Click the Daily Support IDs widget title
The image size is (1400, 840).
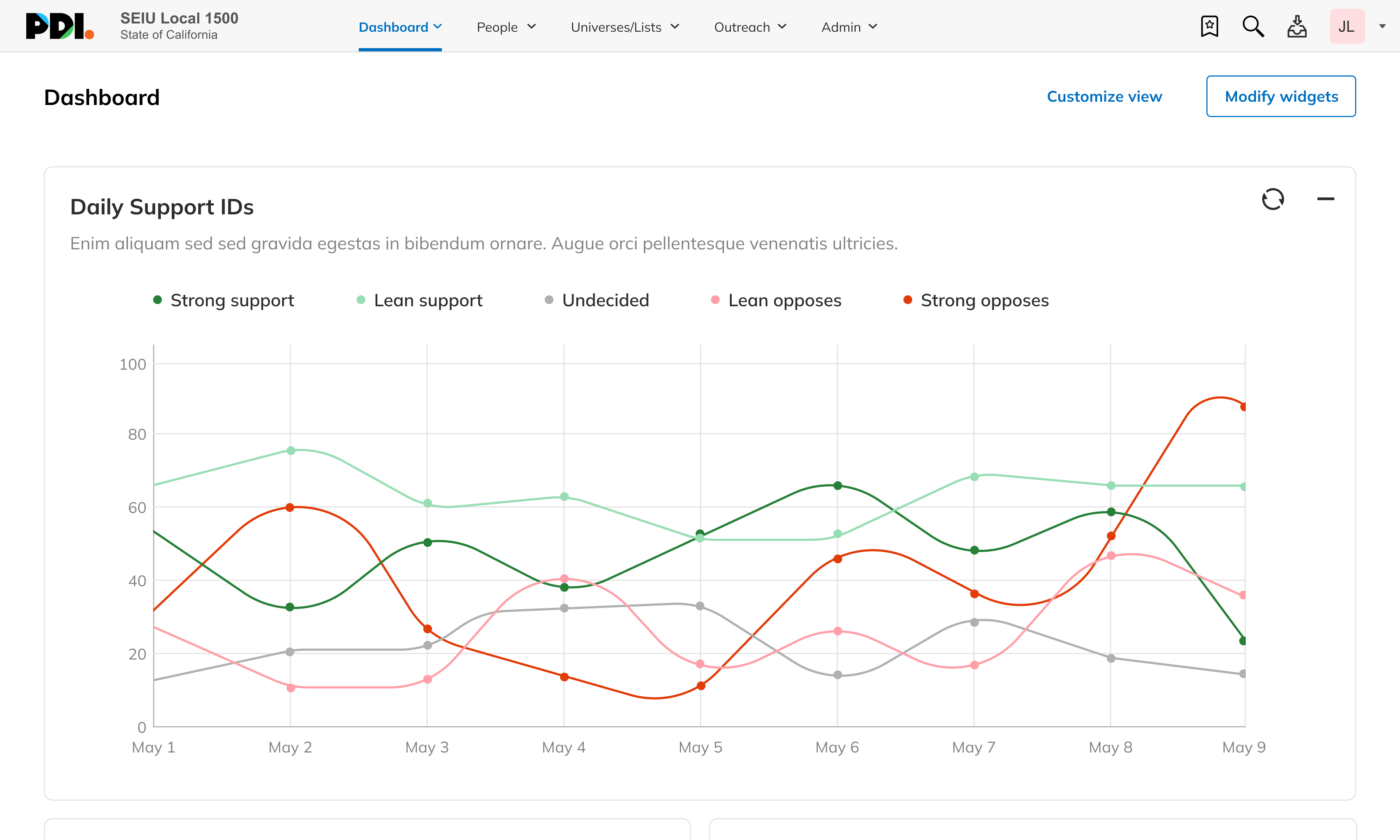coord(162,207)
